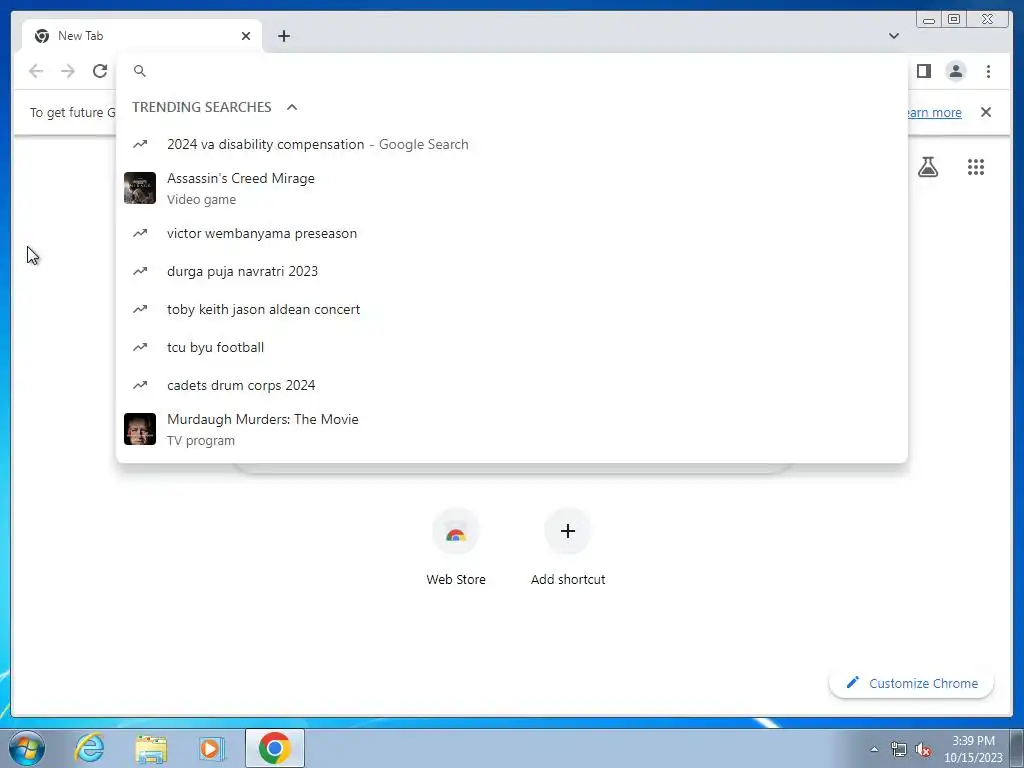Open the Web Store shortcut
Image resolution: width=1024 pixels, height=768 pixels.
click(456, 547)
